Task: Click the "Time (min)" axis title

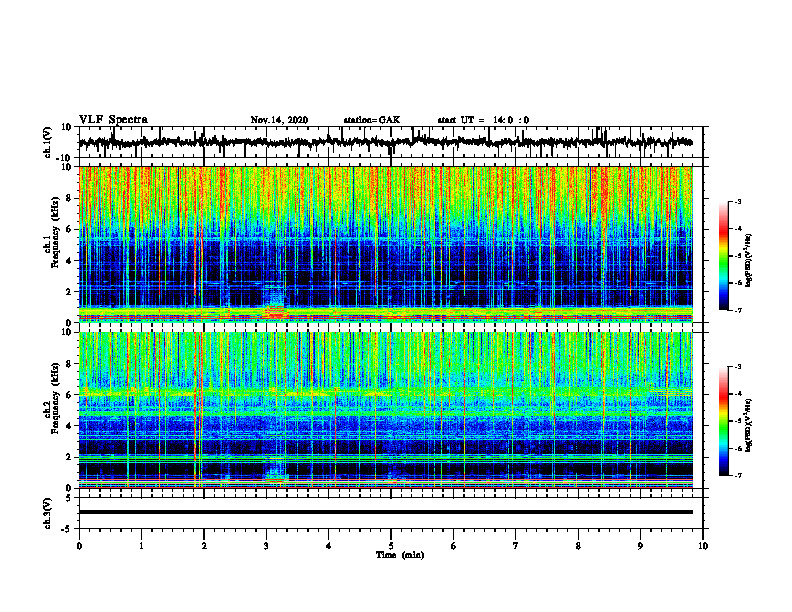Action: click(400, 555)
